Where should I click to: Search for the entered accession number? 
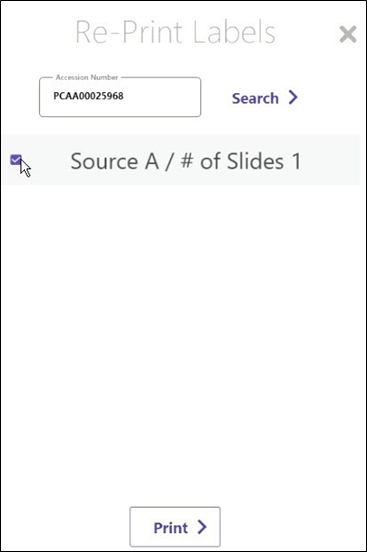tap(265, 98)
